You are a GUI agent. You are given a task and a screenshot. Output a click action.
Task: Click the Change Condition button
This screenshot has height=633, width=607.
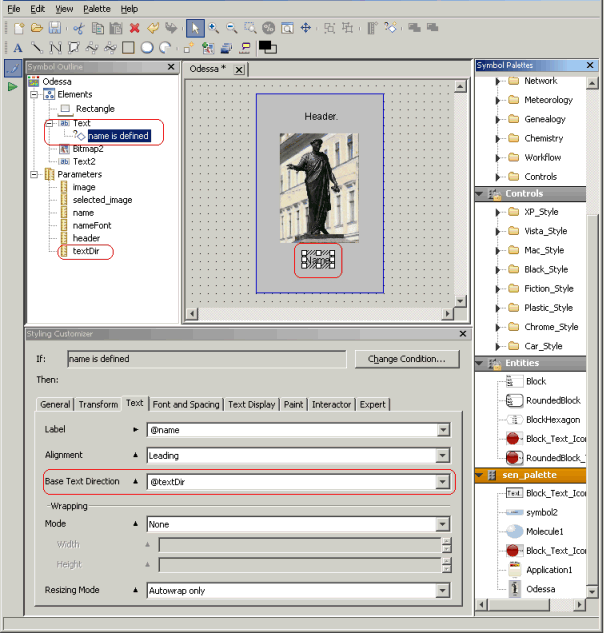pyautogui.click(x=406, y=359)
